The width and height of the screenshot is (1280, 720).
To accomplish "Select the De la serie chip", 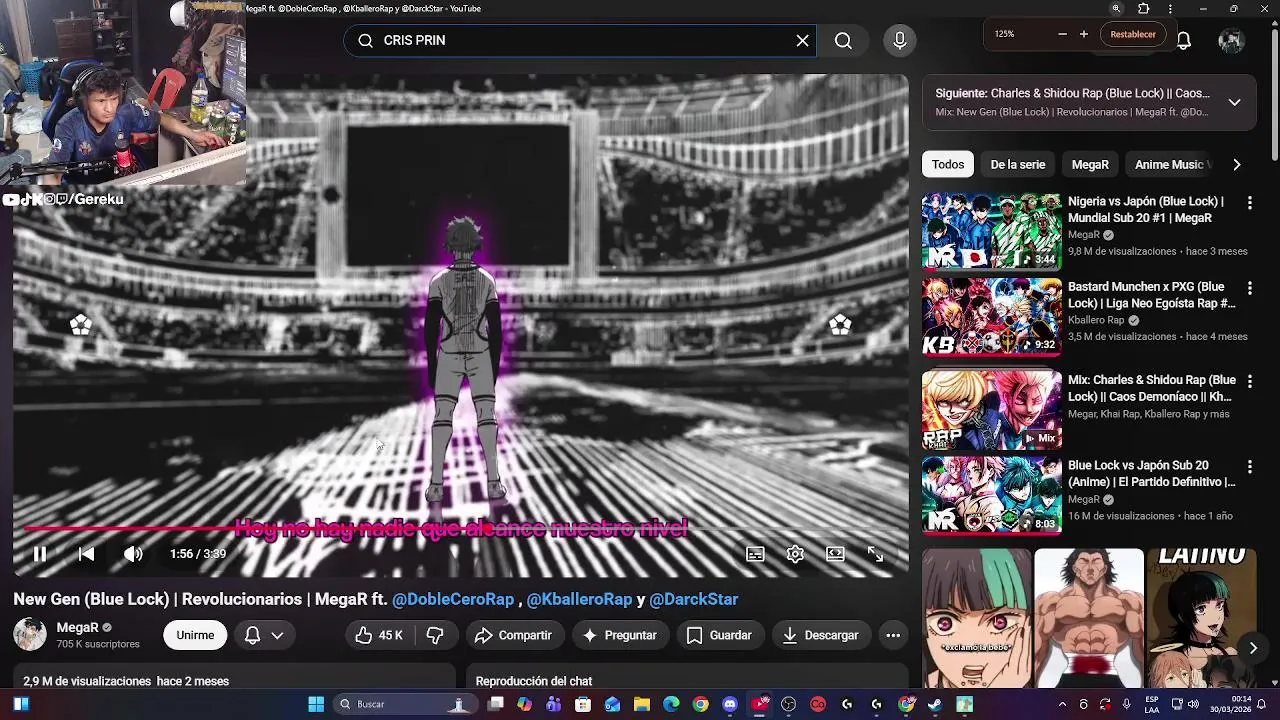I will [x=1018, y=164].
